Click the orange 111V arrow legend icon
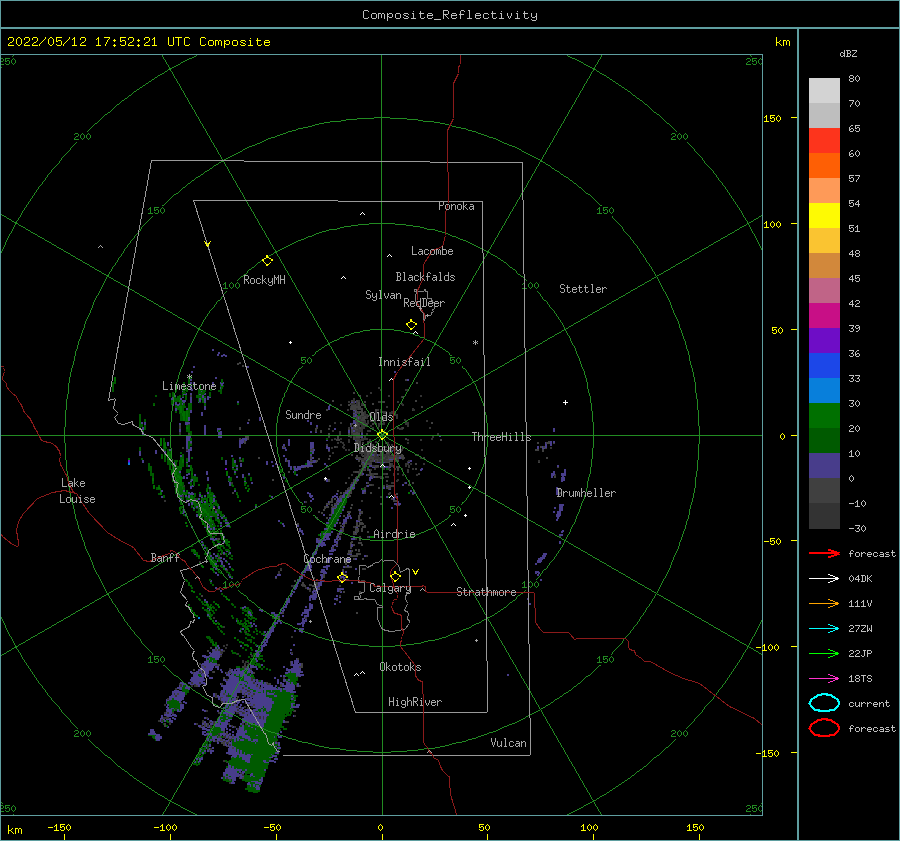 pyautogui.click(x=824, y=603)
